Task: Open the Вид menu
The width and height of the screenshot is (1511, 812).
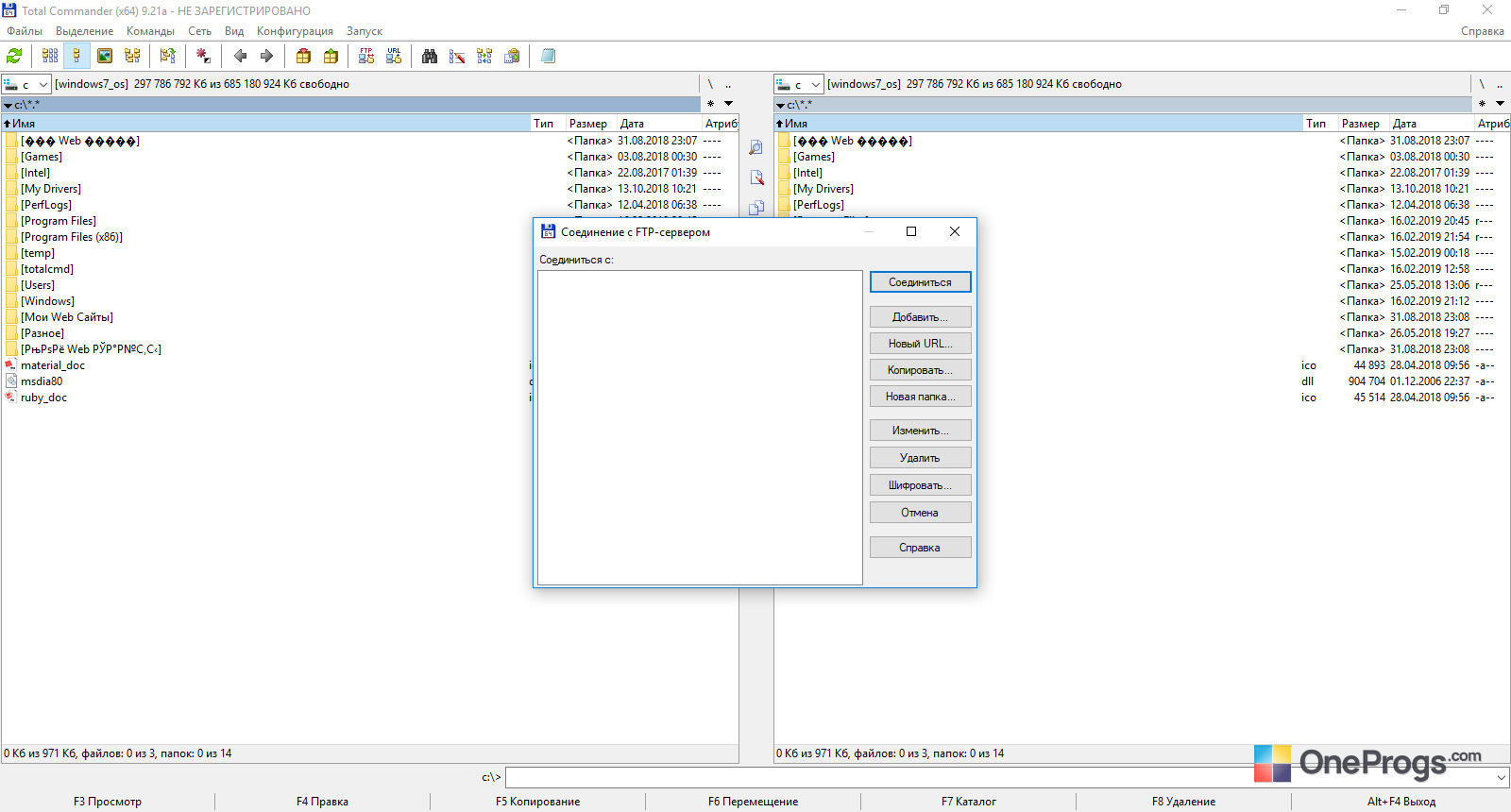Action: pyautogui.click(x=234, y=31)
